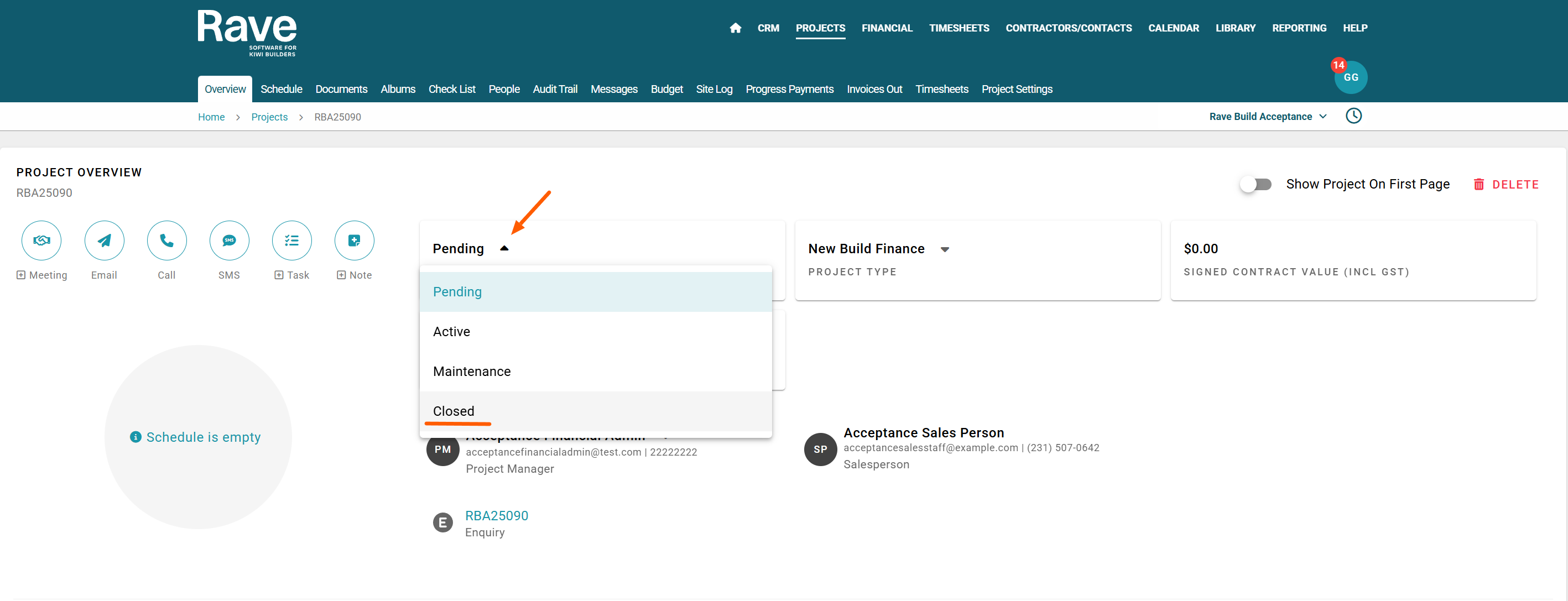The width and height of the screenshot is (1568, 601).
Task: Open the RBA25090 enquiry link
Action: pos(497,516)
